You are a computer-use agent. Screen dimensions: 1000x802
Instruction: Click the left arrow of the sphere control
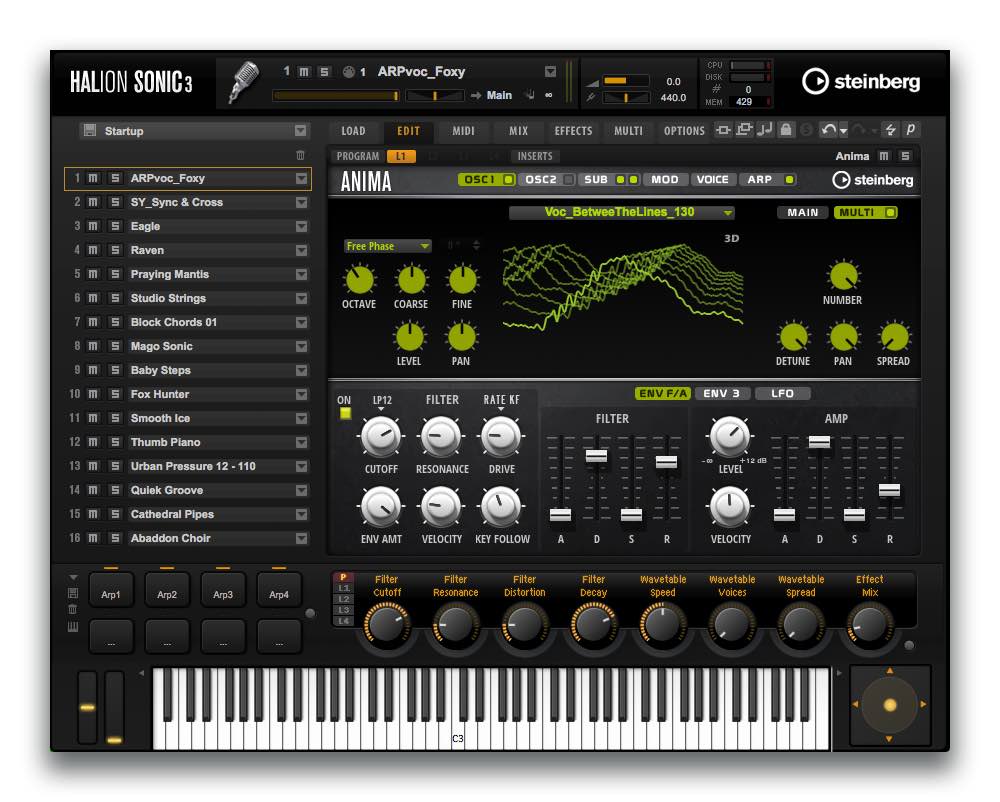[856, 704]
